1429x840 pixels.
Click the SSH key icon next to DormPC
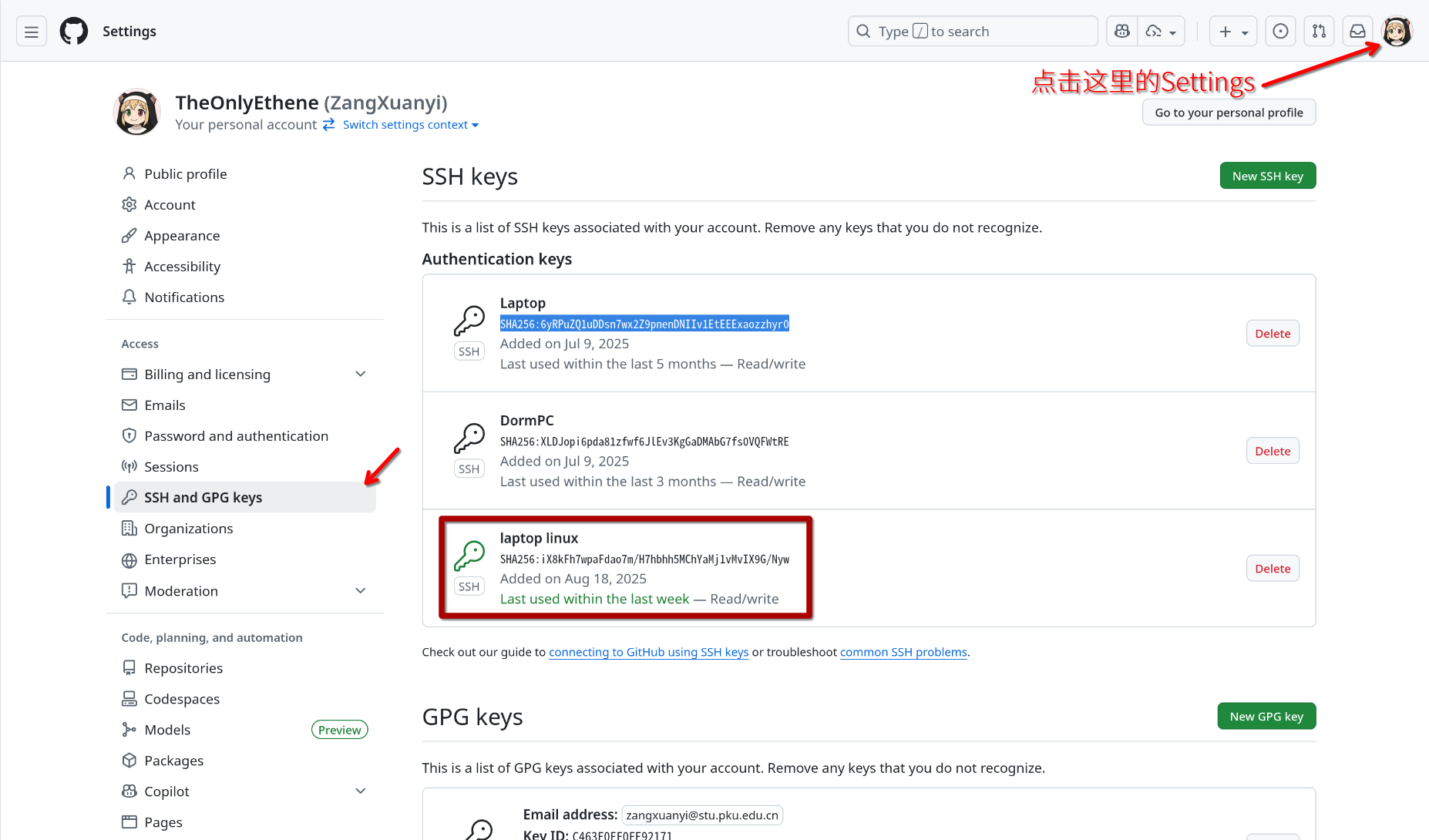click(x=469, y=439)
